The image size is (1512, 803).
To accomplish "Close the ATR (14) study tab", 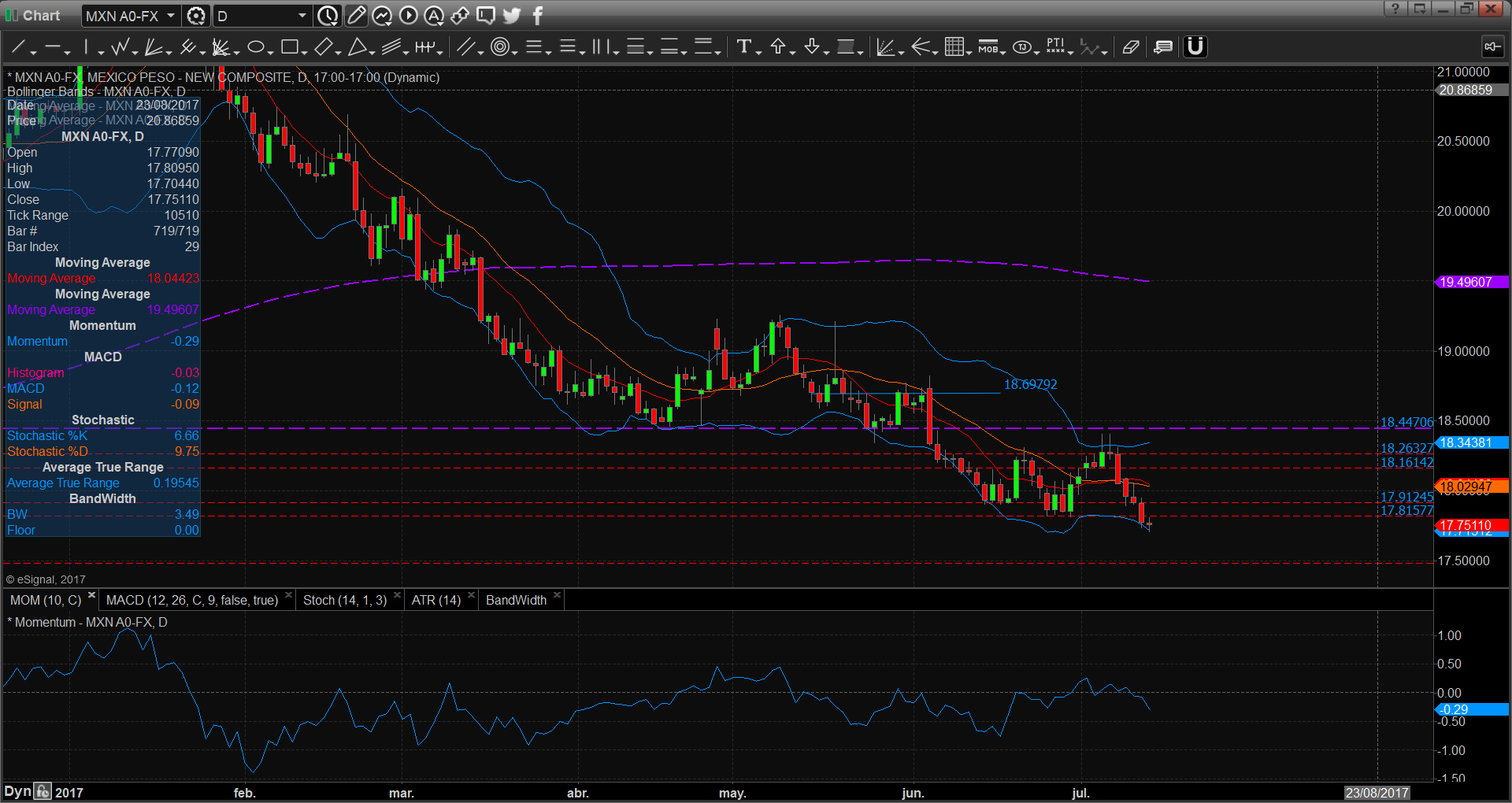I will [x=471, y=595].
